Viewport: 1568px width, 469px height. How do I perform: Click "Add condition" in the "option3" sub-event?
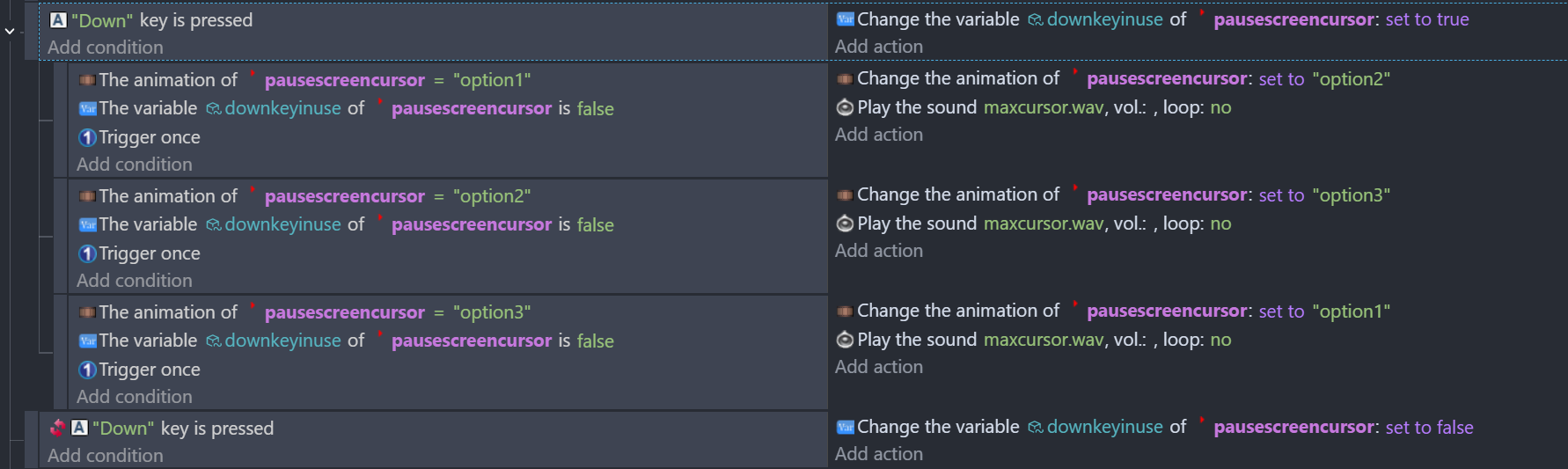pos(134,397)
